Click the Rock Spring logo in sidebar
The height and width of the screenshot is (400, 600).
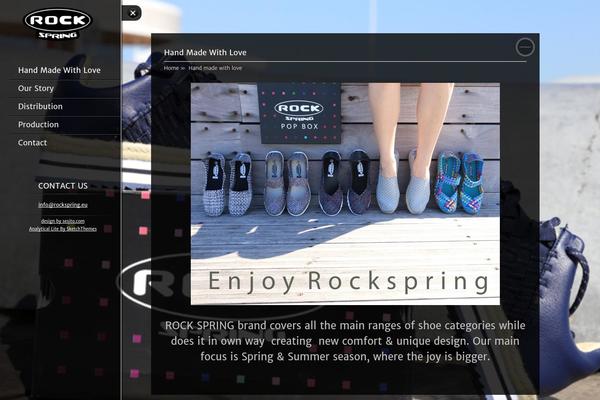pos(58,24)
